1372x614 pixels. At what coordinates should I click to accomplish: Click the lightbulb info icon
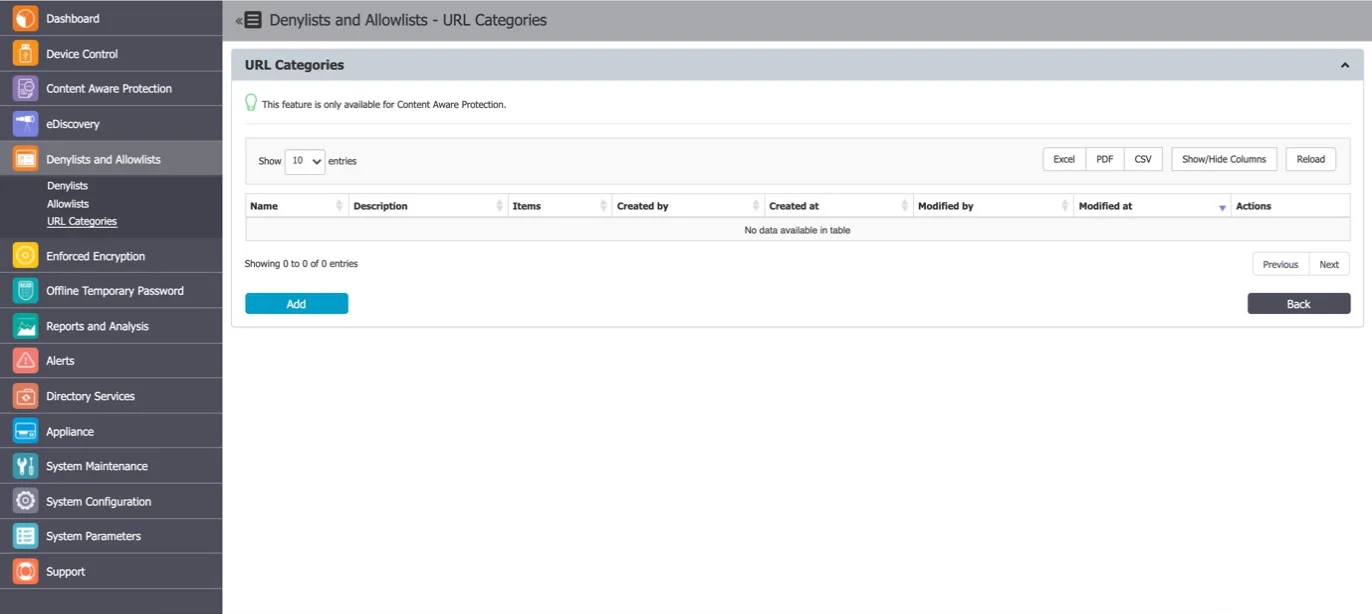[251, 102]
